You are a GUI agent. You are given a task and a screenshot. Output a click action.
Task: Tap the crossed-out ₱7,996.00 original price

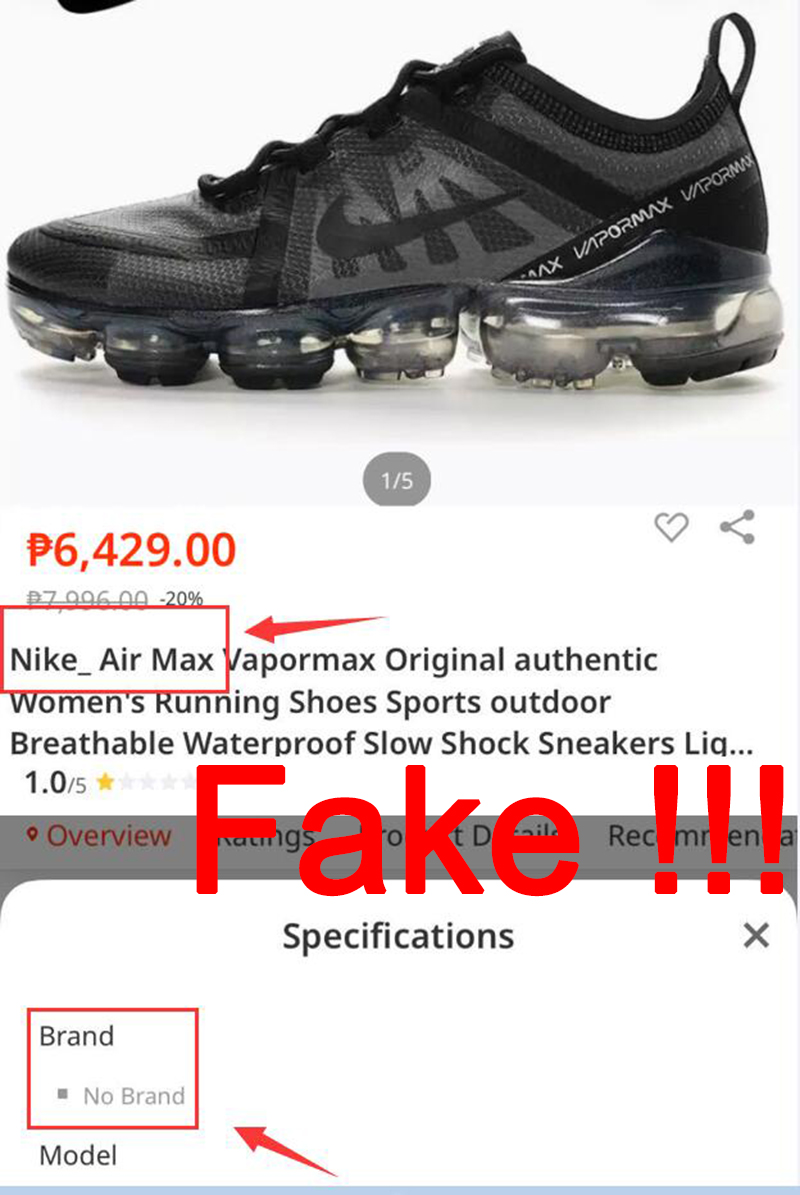87,599
